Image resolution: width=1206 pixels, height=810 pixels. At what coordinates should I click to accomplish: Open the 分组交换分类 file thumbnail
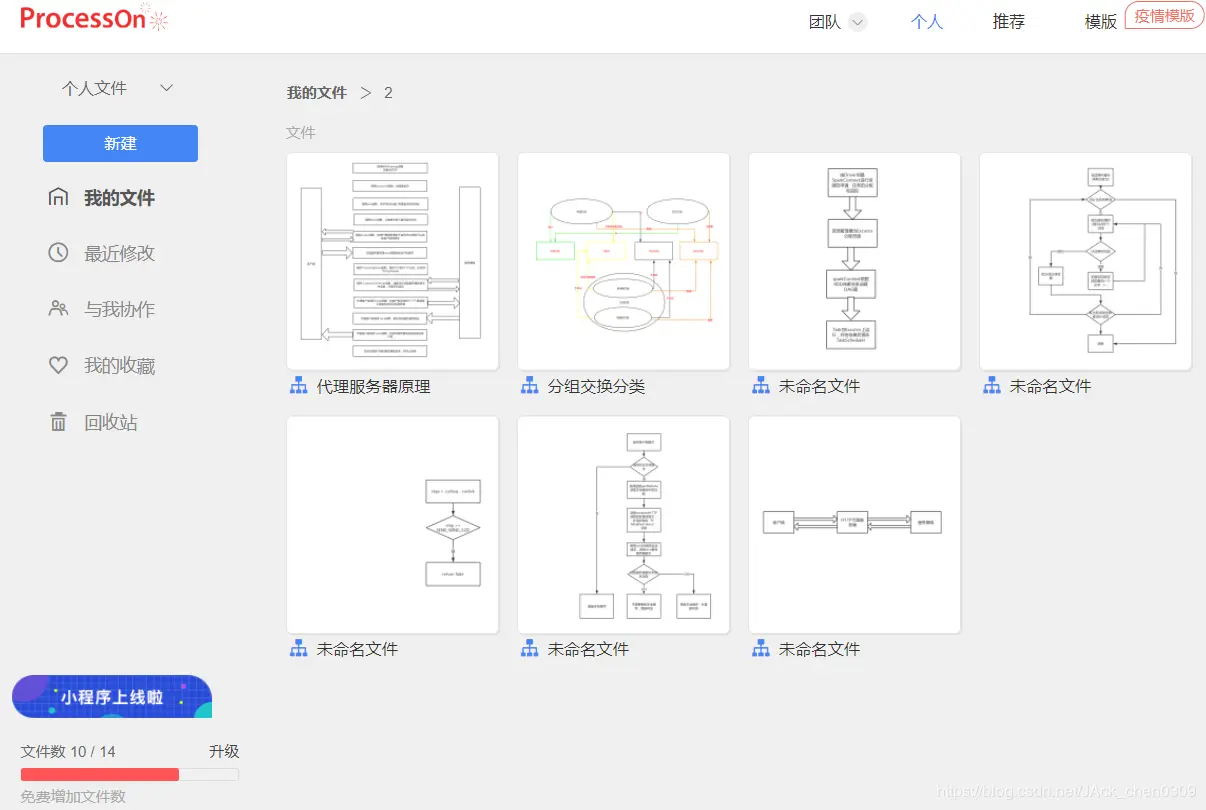(x=623, y=261)
